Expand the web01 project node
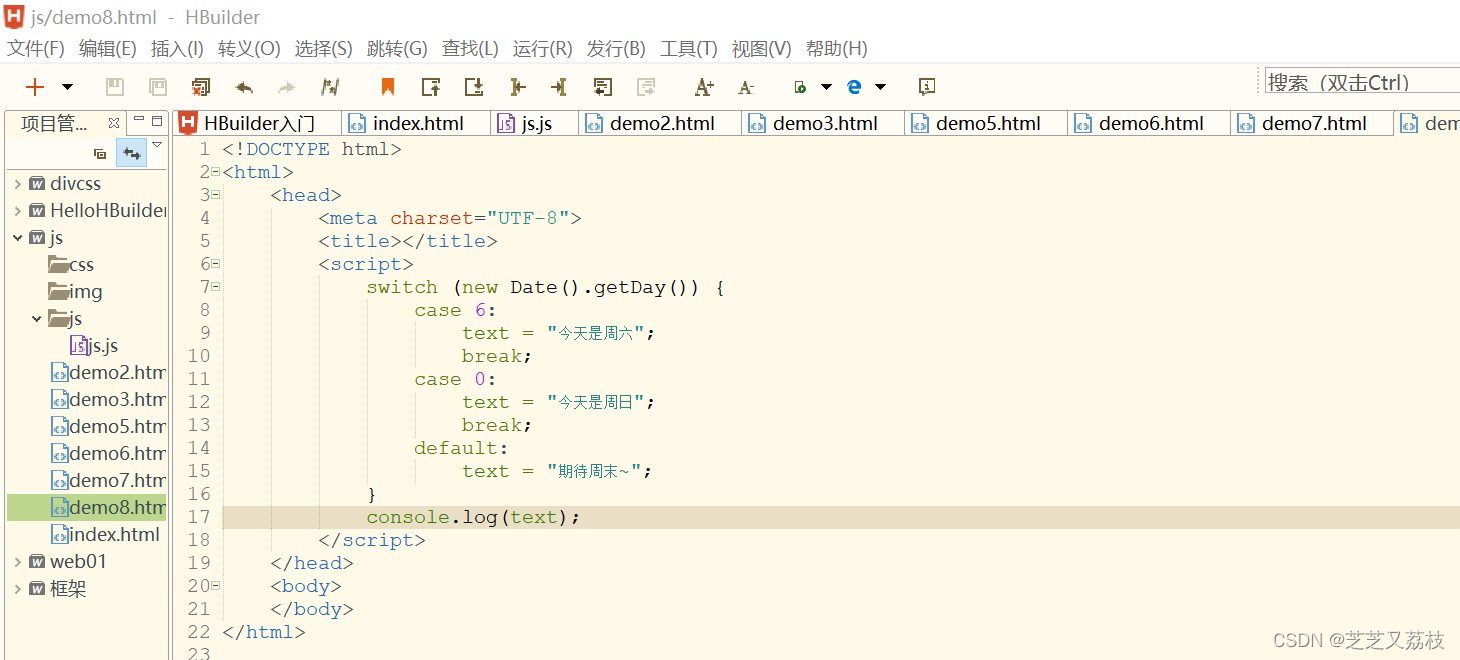 tap(17, 562)
